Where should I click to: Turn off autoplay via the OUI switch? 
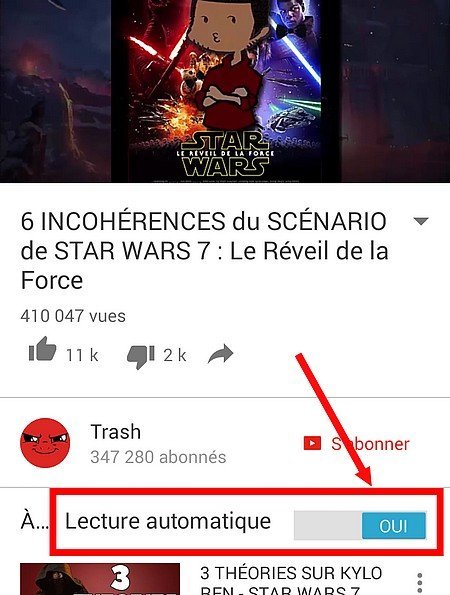tap(394, 526)
